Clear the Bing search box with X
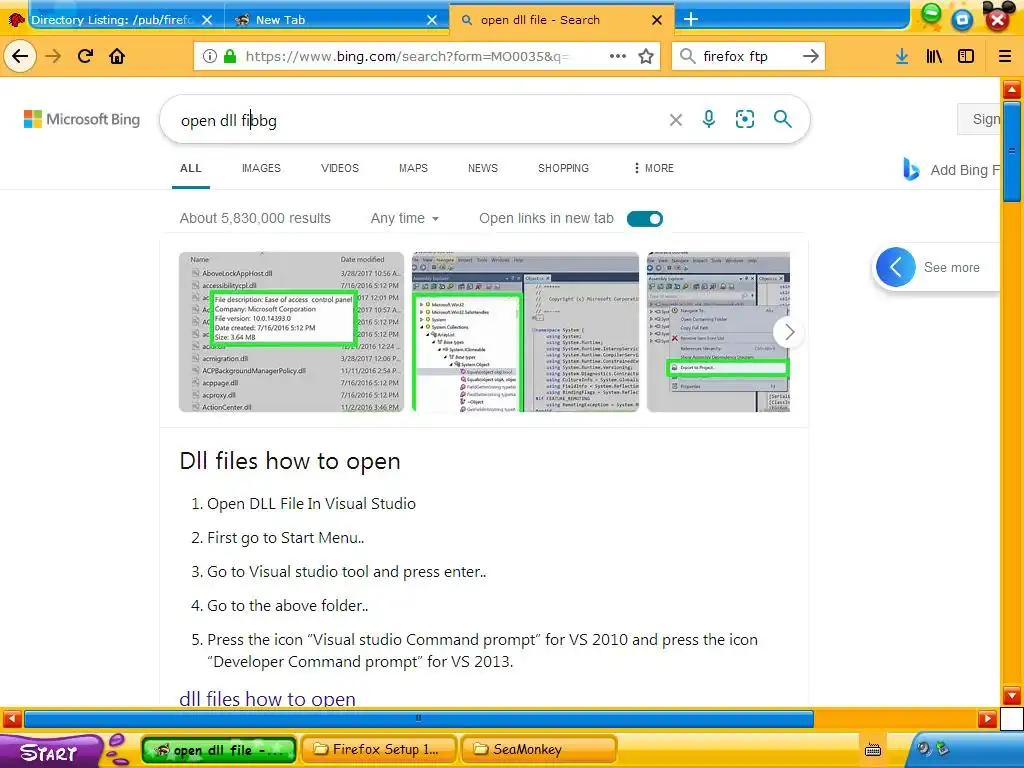1024x768 pixels. 676,120
